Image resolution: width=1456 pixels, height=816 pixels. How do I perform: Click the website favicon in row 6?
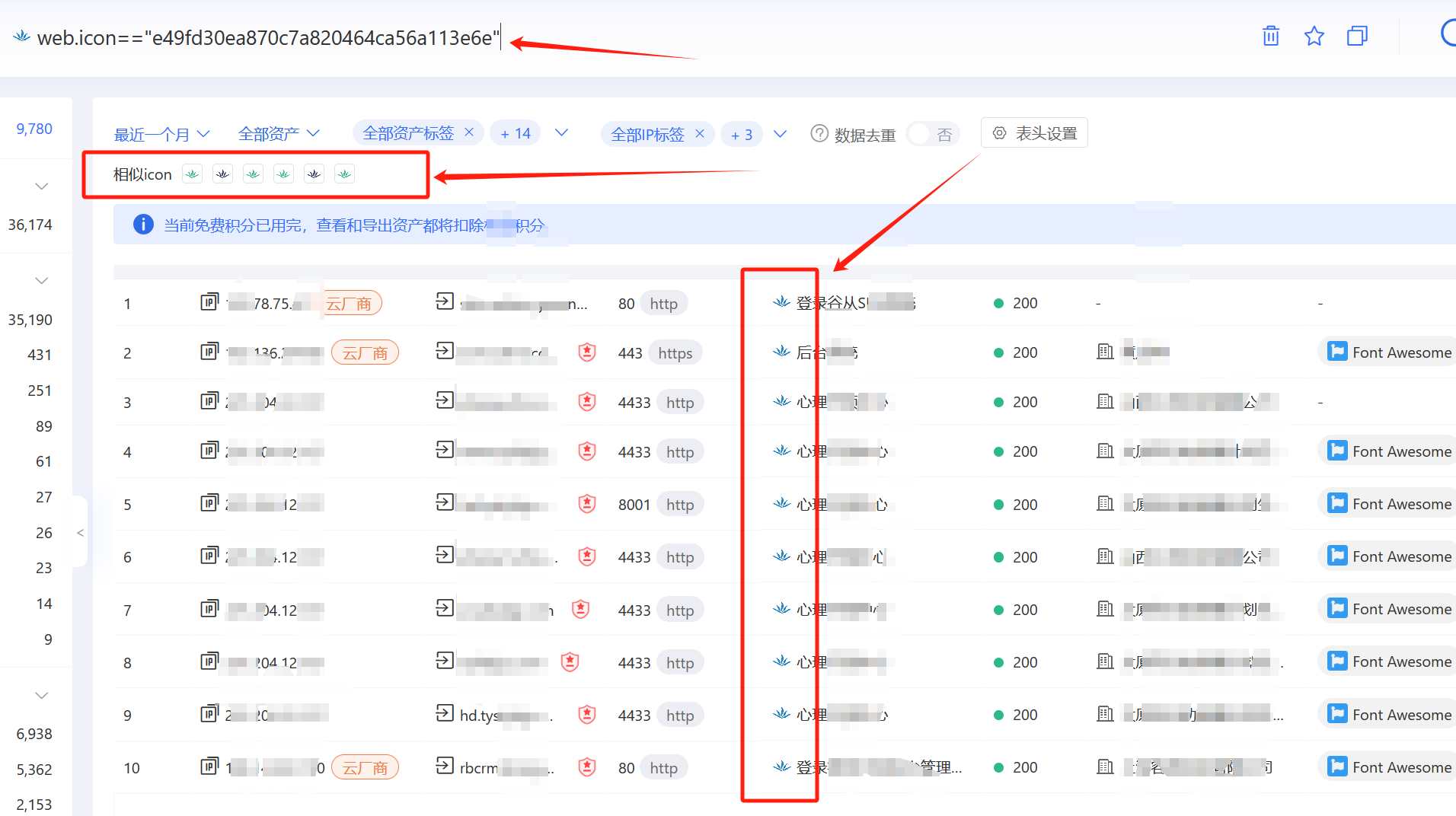tap(781, 556)
